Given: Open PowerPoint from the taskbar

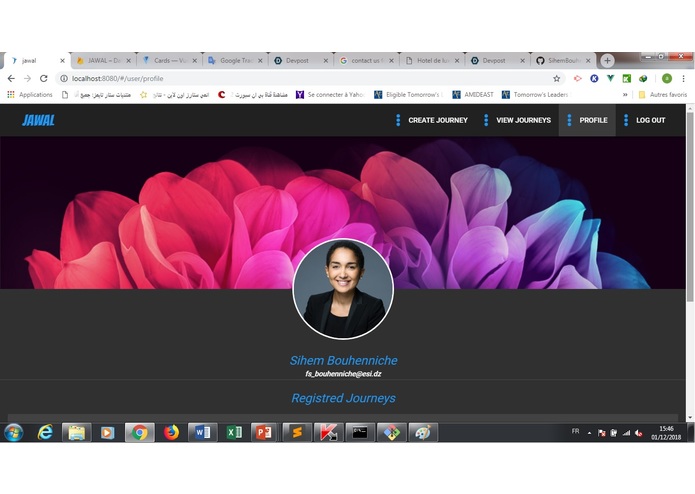Looking at the screenshot, I should pos(265,432).
